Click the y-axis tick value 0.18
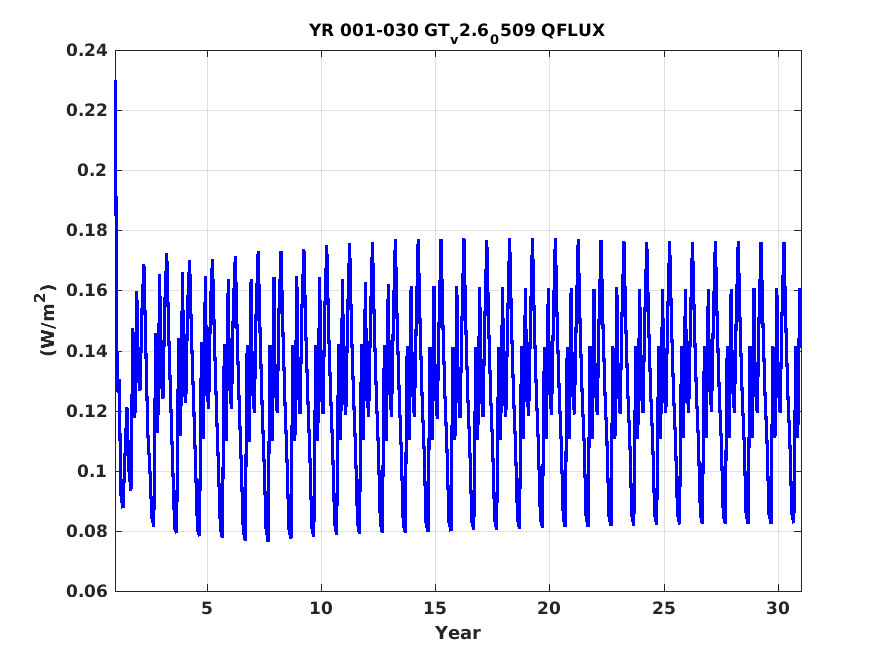884x663 pixels. click(x=87, y=231)
